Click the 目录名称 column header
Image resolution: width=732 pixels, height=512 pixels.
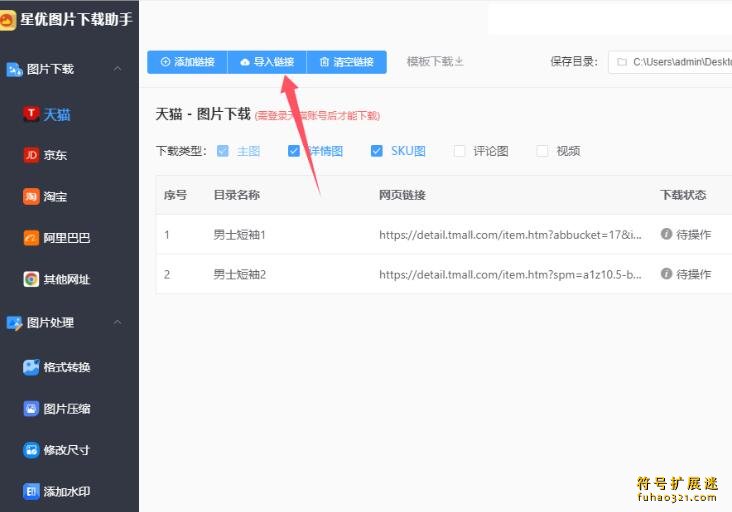(x=237, y=195)
